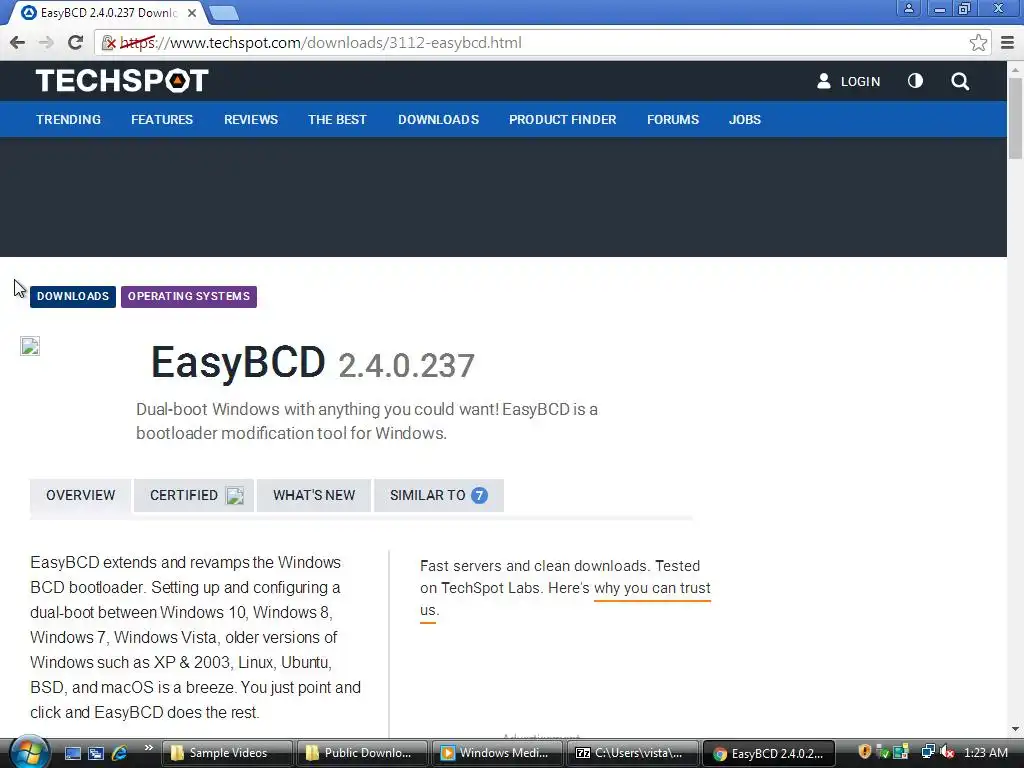Viewport: 1024px width, 768px height.
Task: Click the scrollbar down arrow
Action: point(1015,728)
